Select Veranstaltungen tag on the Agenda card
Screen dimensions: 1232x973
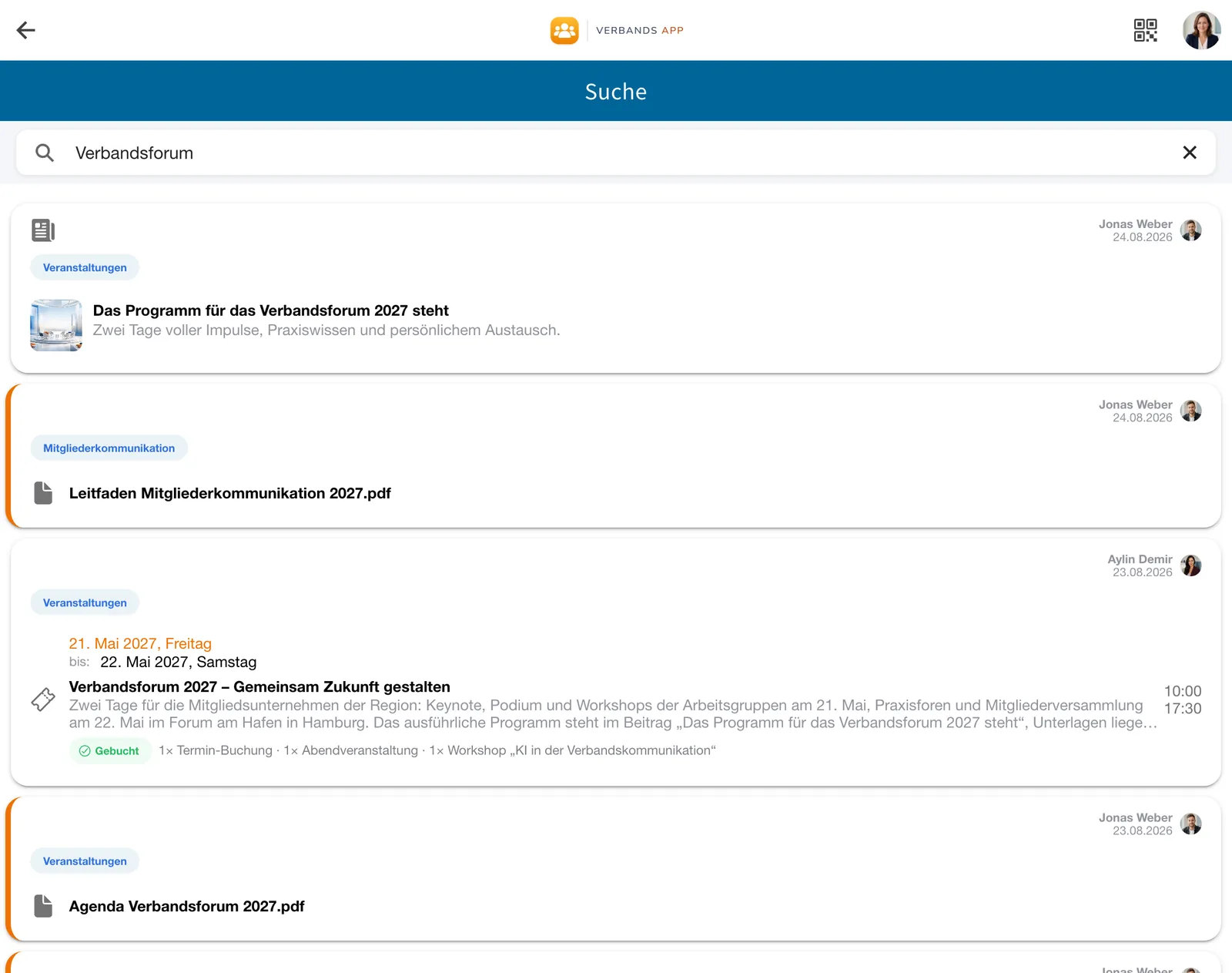(x=85, y=861)
